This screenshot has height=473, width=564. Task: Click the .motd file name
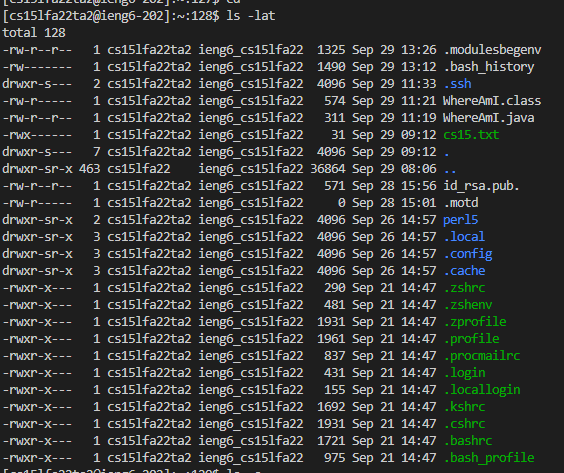tap(461, 203)
